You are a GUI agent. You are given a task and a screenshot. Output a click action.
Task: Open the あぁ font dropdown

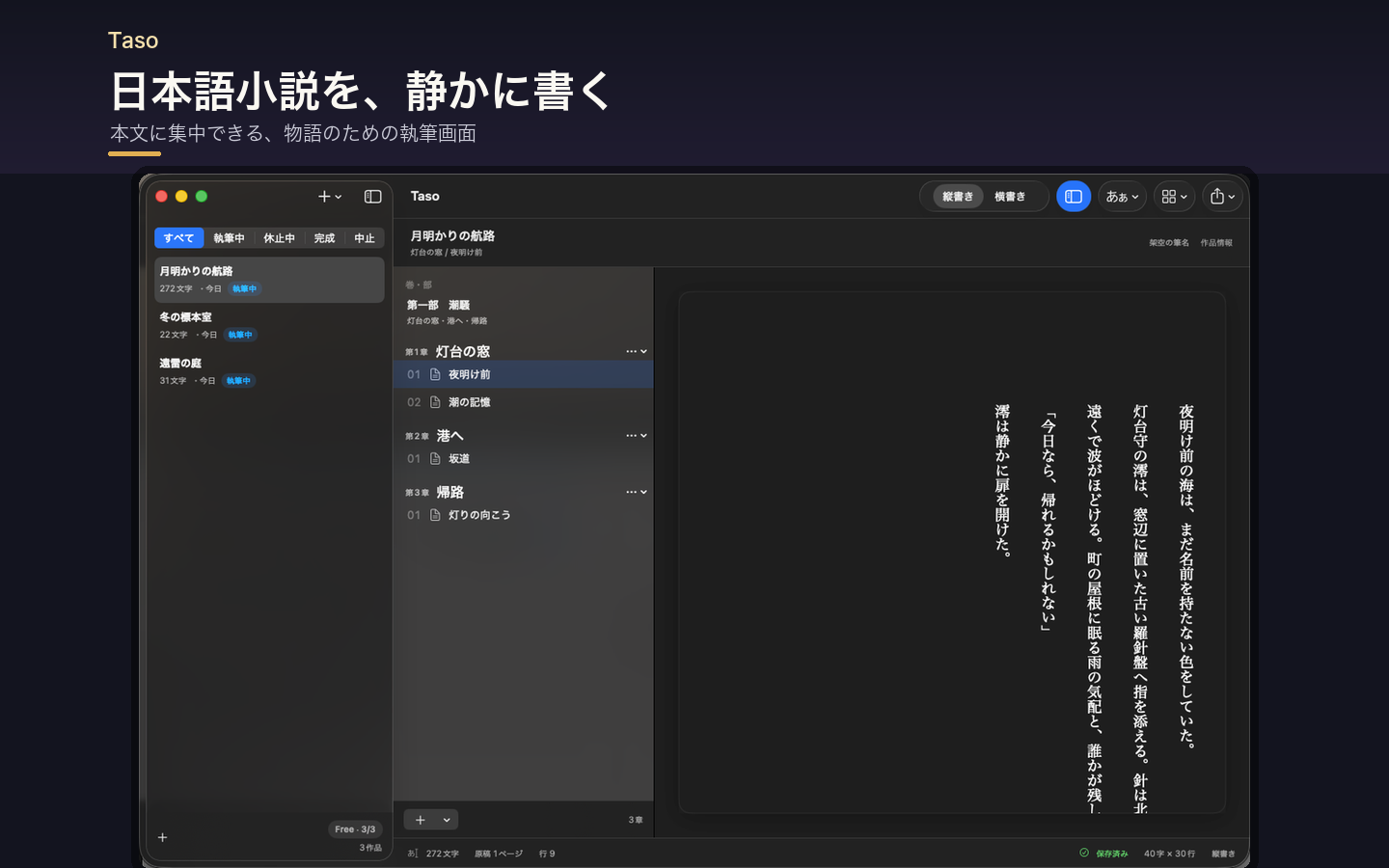click(1122, 197)
